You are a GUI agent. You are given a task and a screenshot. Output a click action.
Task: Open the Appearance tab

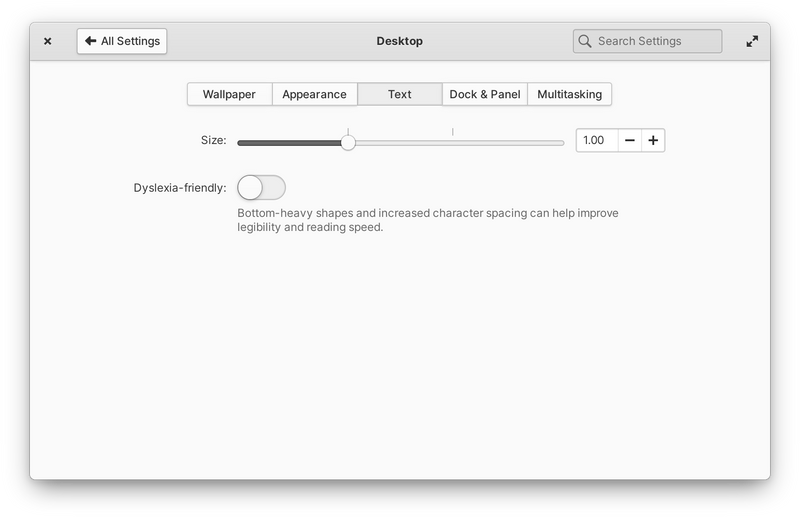point(314,94)
